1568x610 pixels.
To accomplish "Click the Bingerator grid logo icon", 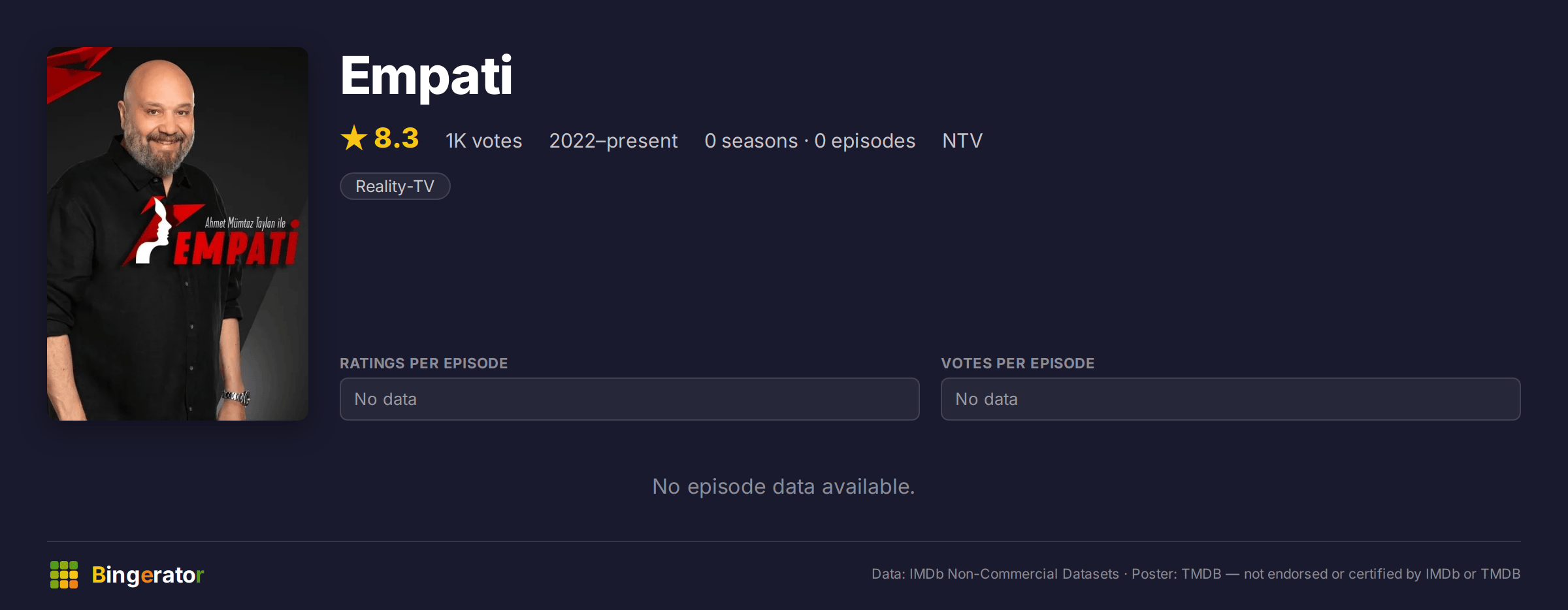I will point(64,575).
